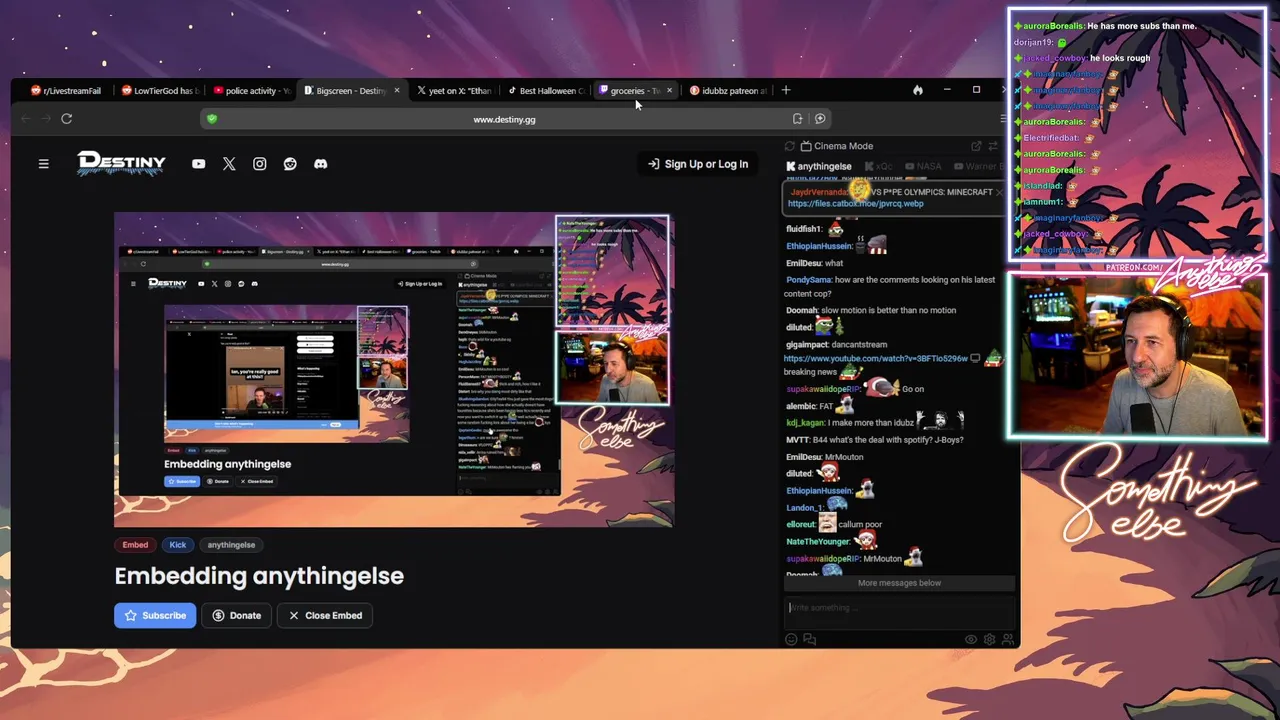The image size is (1280, 720).
Task: Click the anythingelse tag
Action: pyautogui.click(x=231, y=545)
